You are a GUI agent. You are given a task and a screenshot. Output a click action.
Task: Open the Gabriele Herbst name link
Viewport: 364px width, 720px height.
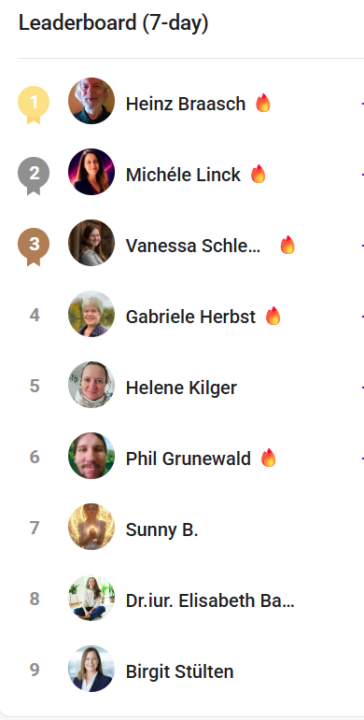(x=190, y=317)
